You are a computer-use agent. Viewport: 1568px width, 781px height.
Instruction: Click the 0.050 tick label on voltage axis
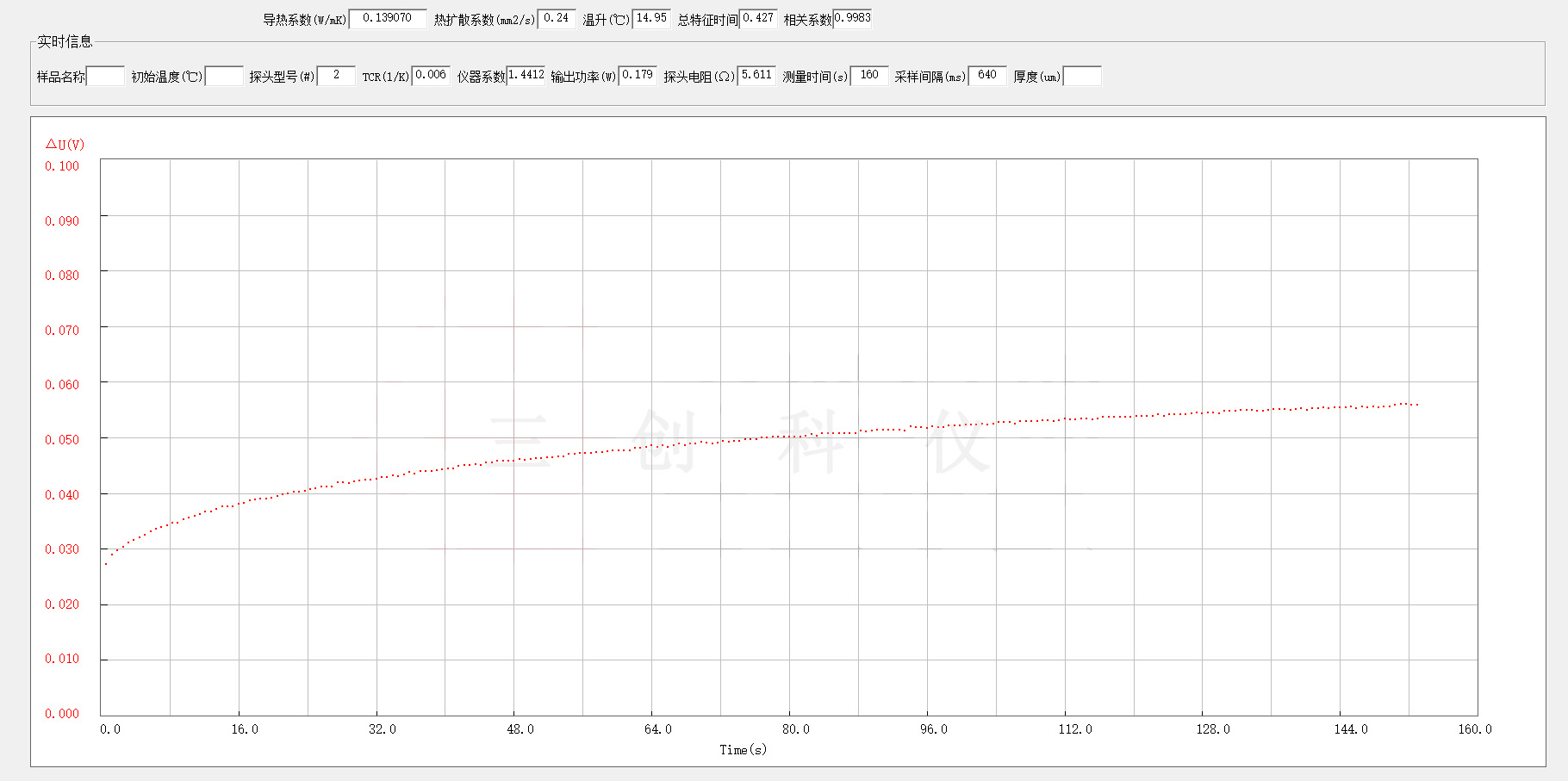coord(62,440)
